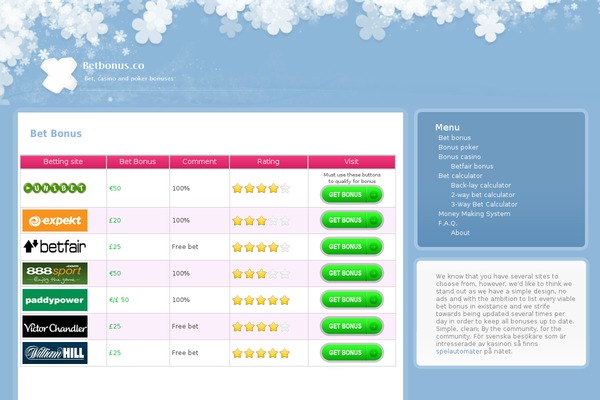
Task: Open Bet calculator in the menu
Action: [x=460, y=176]
